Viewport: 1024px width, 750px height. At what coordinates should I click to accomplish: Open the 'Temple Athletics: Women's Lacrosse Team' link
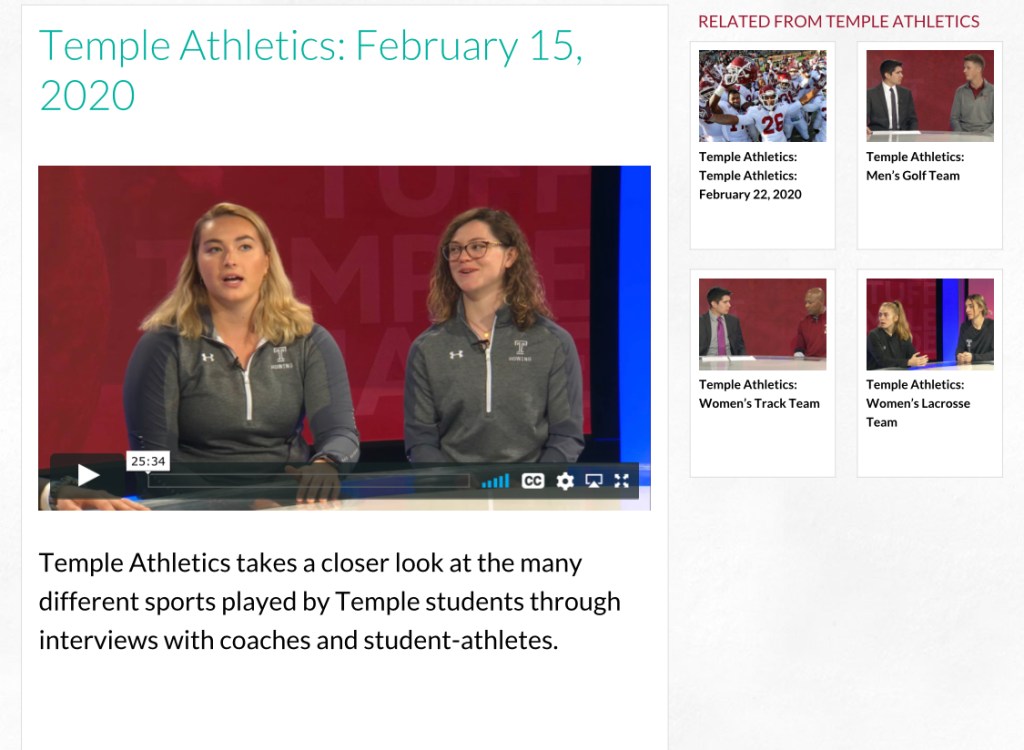click(917, 403)
